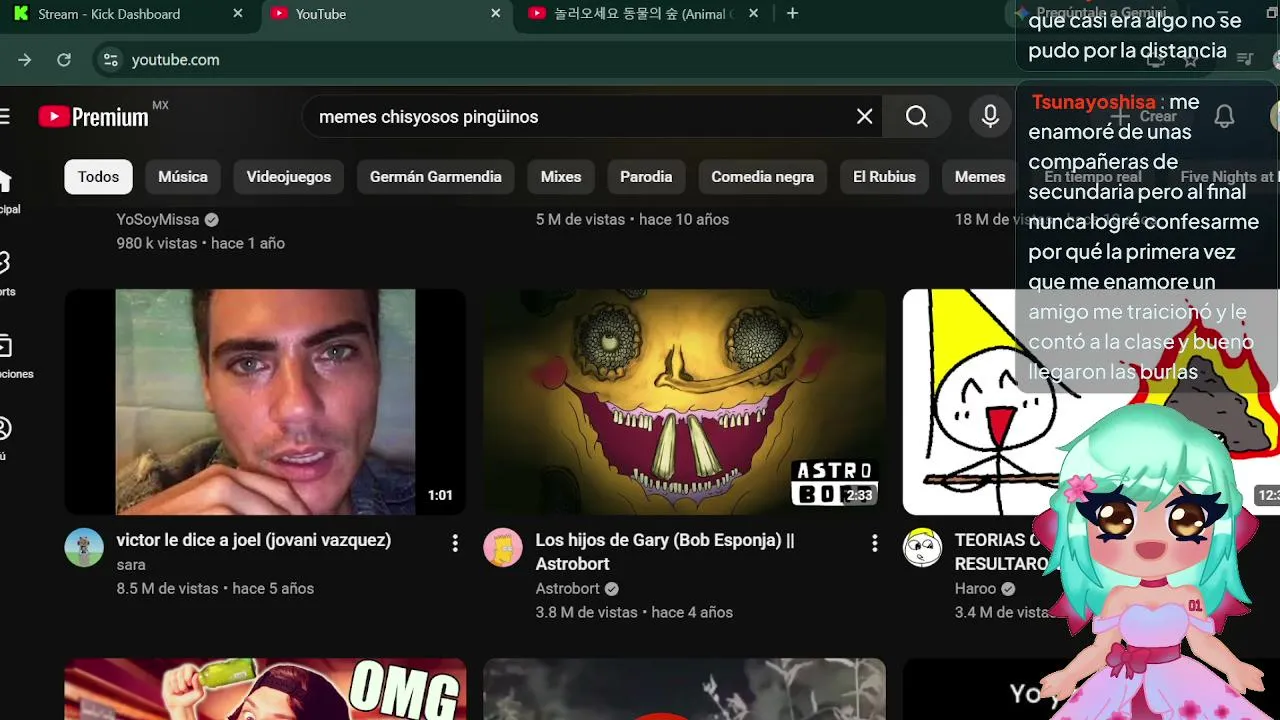Play the victor le dice a joel thumbnail
Viewport: 1280px width, 720px height.
(265, 402)
